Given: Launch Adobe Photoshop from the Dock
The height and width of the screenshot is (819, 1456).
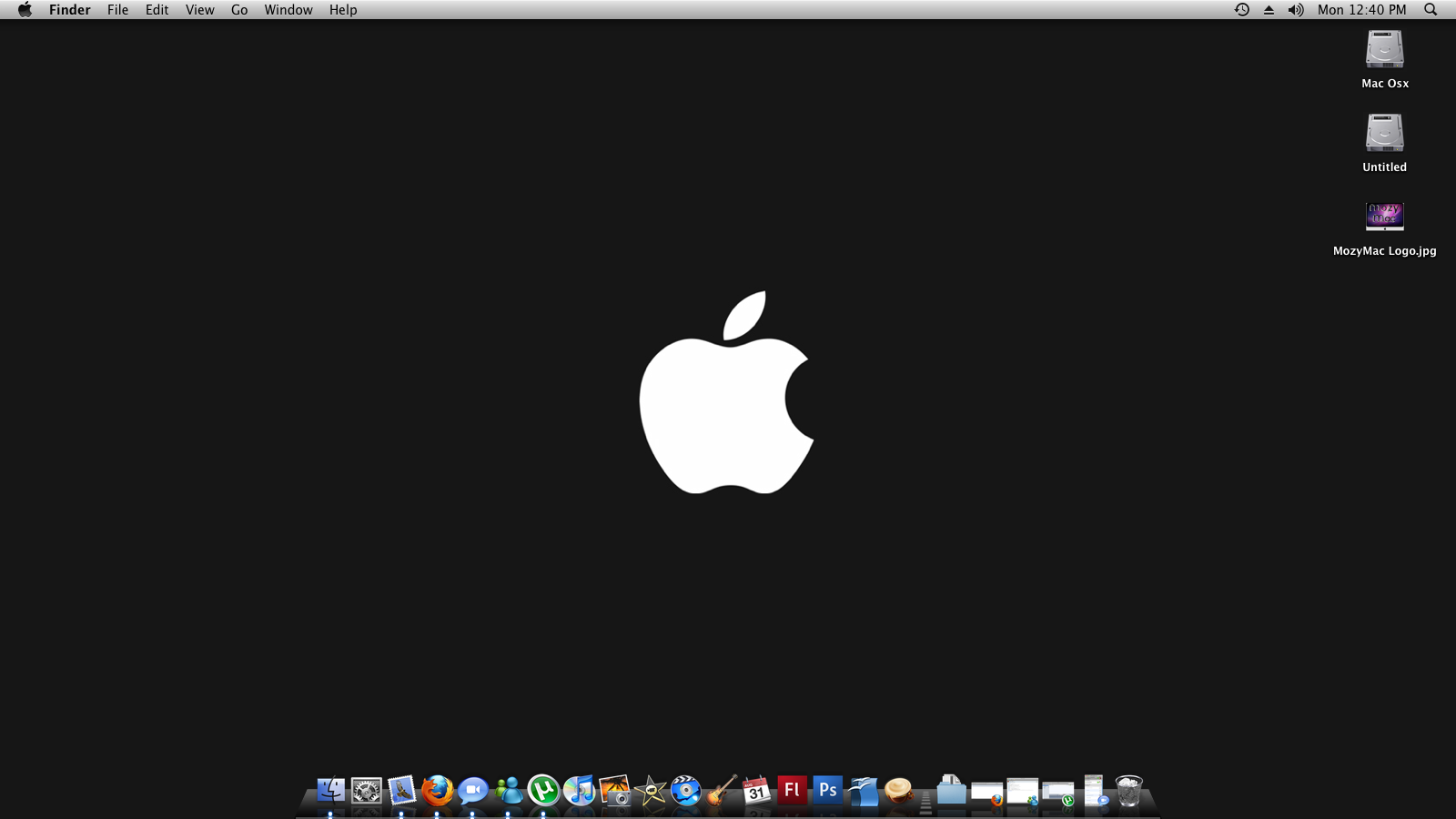Looking at the screenshot, I should click(827, 790).
